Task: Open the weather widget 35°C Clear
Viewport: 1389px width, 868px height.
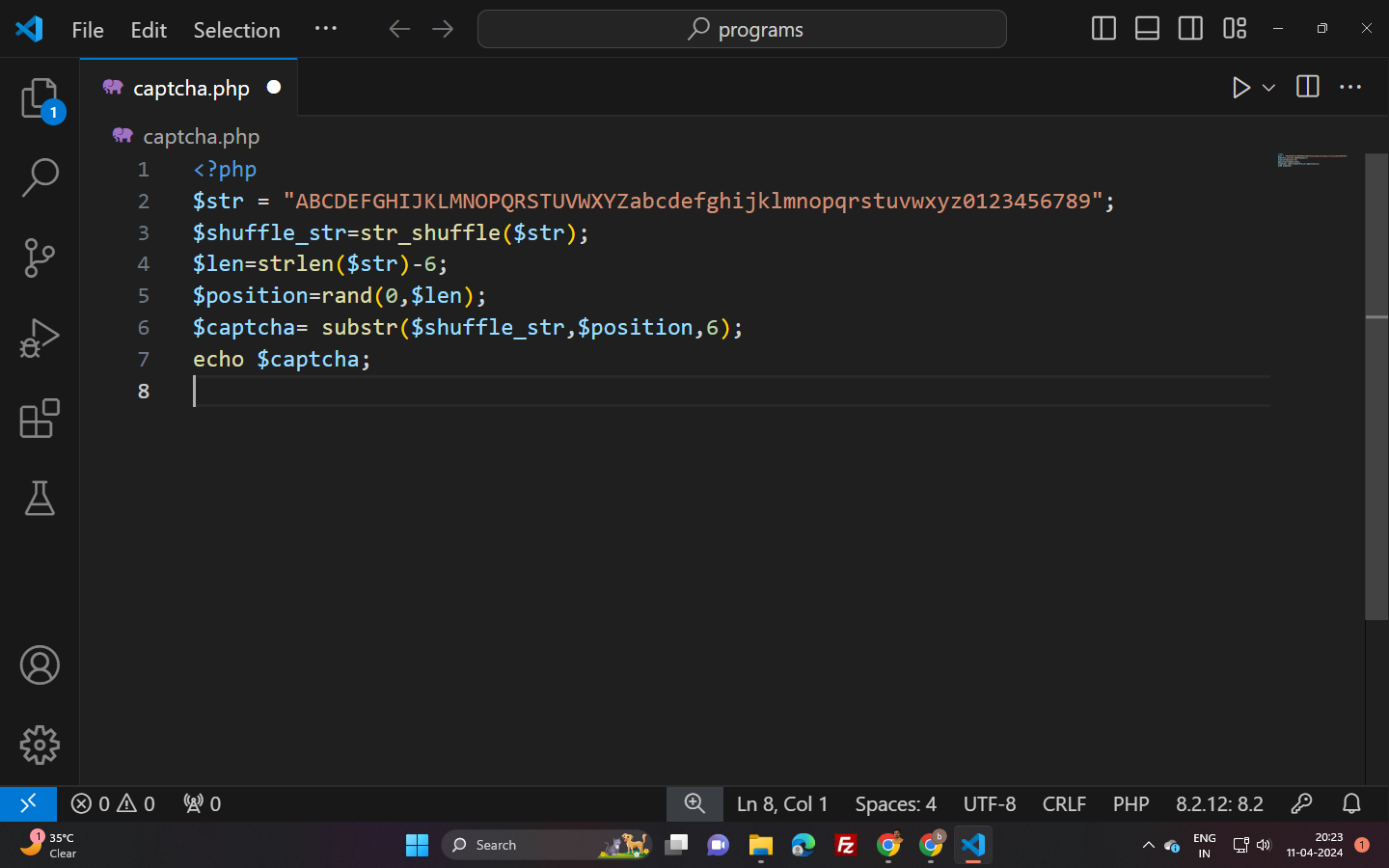Action: 49,845
